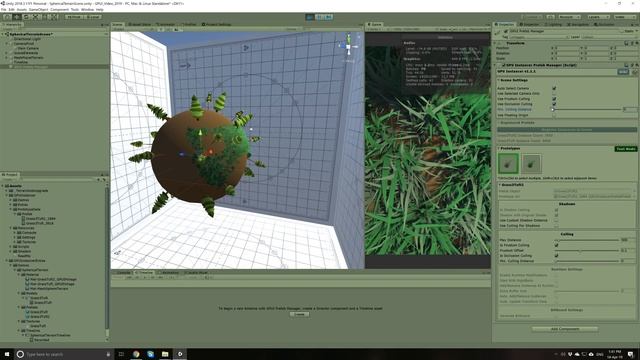
Task: Collapse the Prototypes section
Action: [x=498, y=149]
